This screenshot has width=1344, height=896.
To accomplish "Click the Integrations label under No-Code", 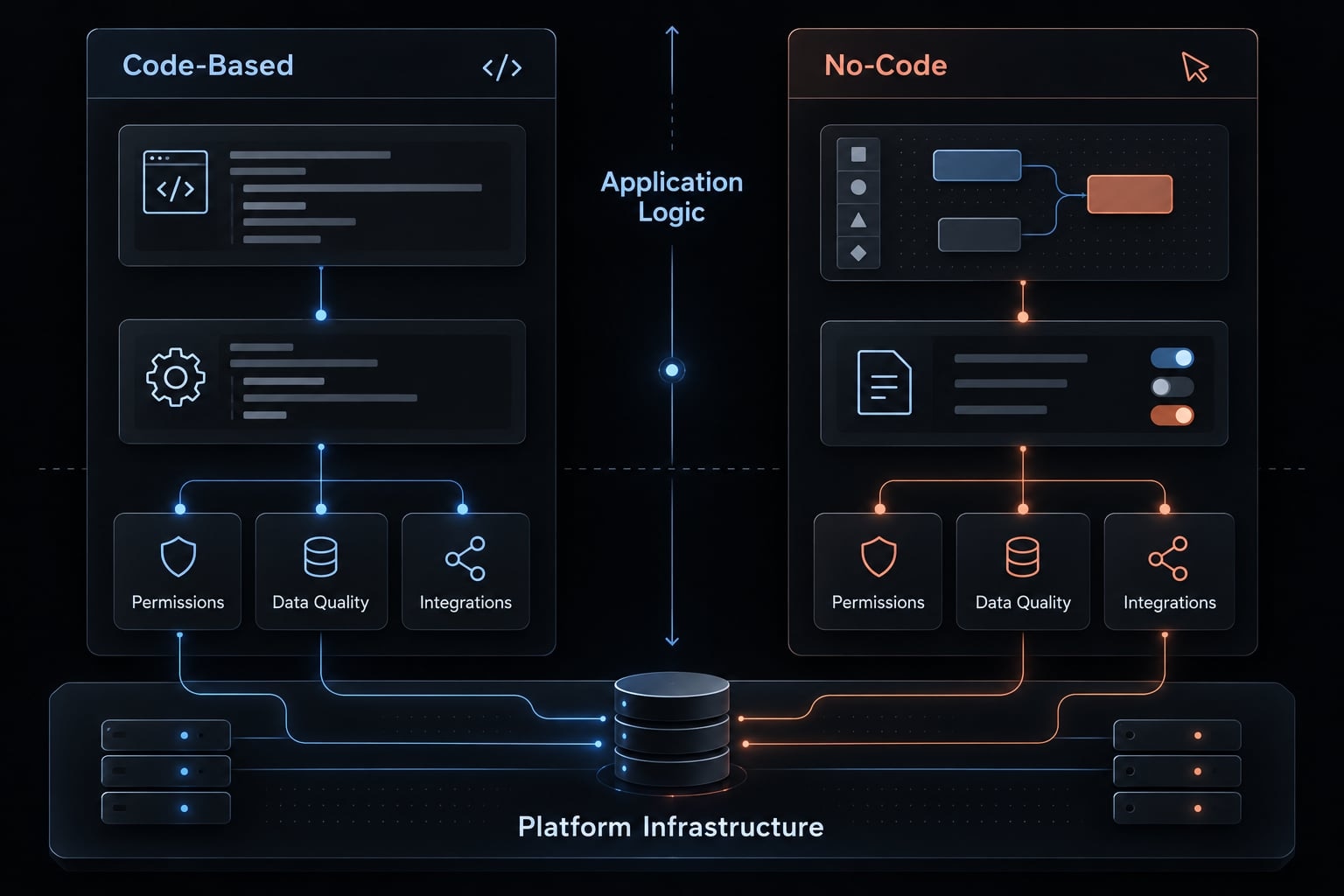I will 1169,602.
